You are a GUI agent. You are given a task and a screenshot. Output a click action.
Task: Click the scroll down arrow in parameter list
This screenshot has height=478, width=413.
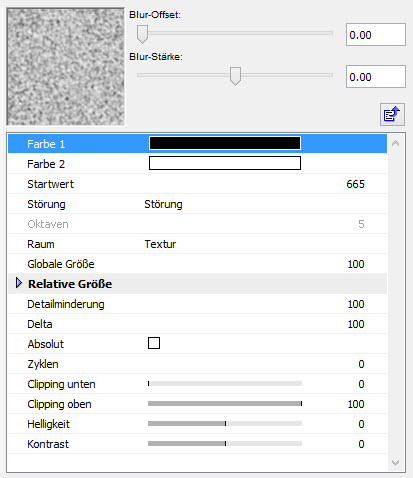[x=396, y=462]
